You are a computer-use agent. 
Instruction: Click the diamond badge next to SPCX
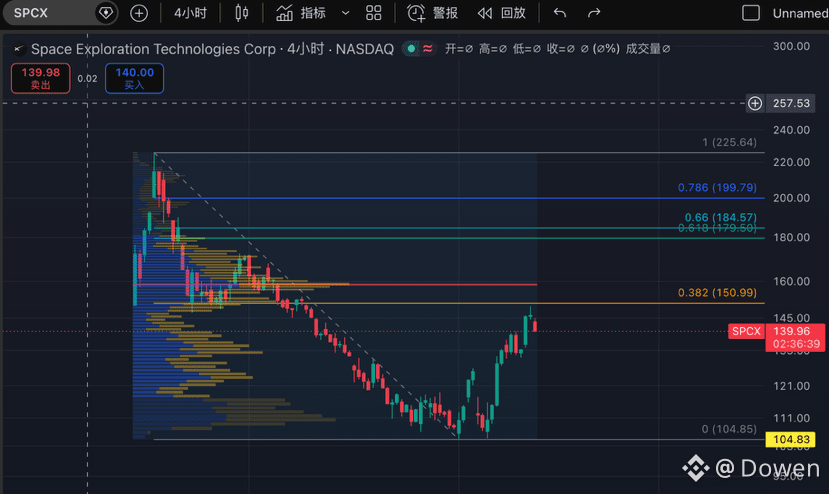click(106, 13)
